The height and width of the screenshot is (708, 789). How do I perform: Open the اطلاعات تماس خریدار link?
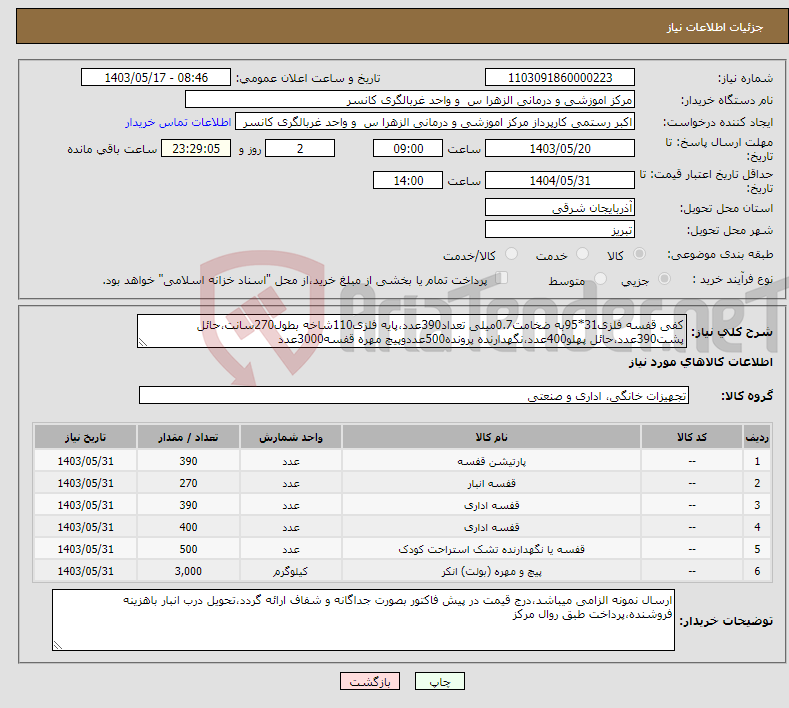point(178,122)
